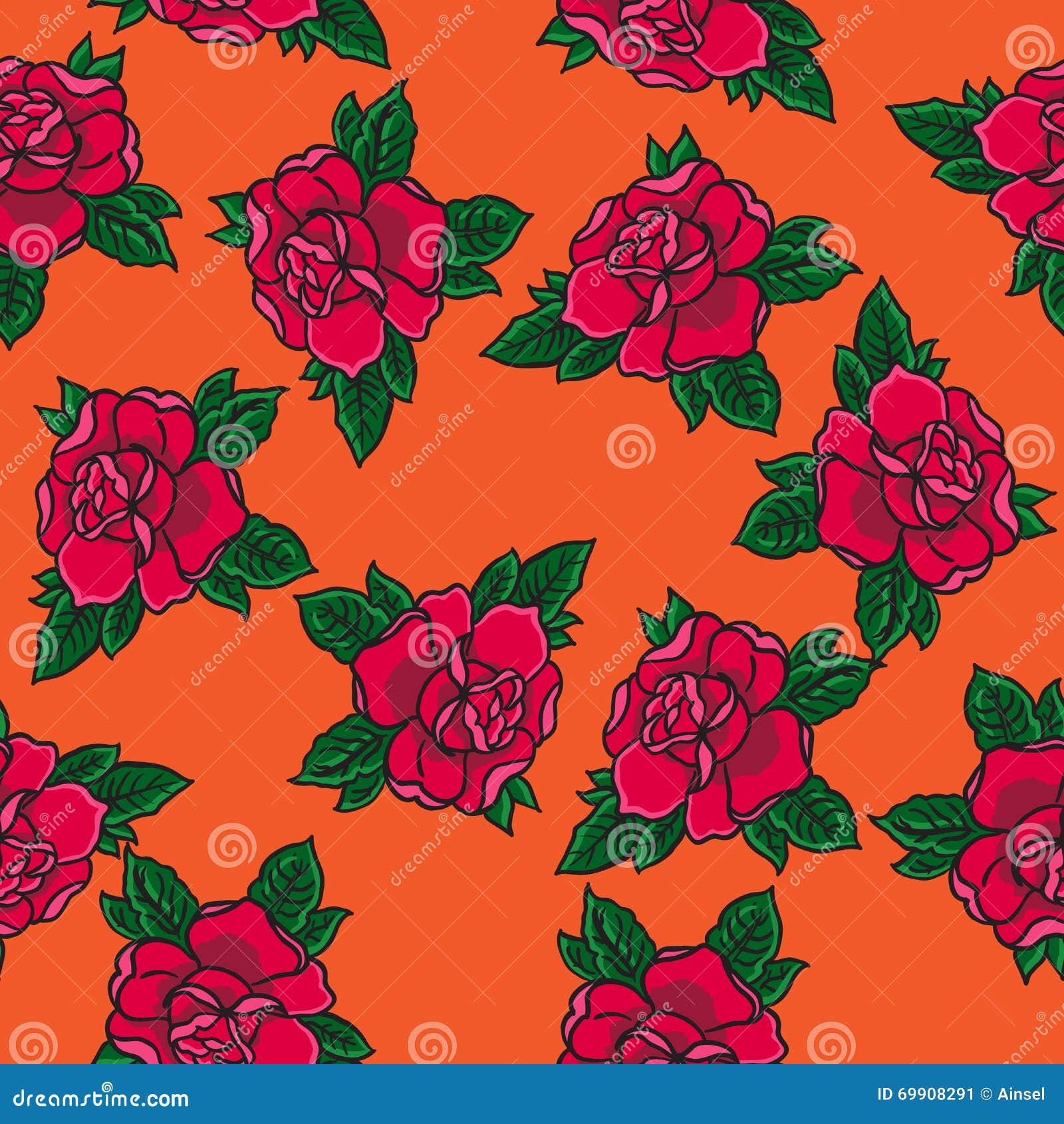
Task: Select the author name Ainsel
Action: click(1021, 1094)
